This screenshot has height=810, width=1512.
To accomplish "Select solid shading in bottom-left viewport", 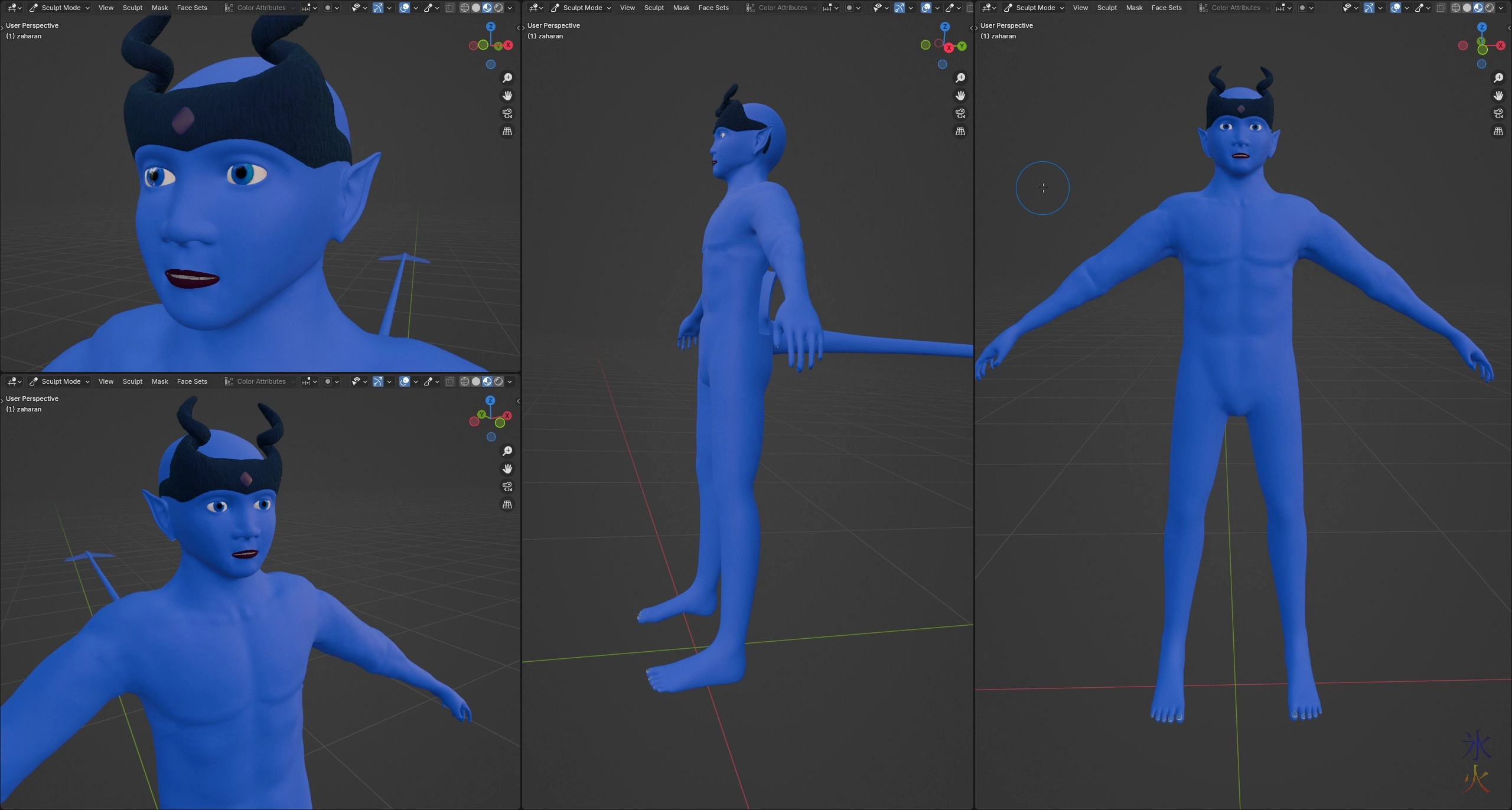I will 476,381.
